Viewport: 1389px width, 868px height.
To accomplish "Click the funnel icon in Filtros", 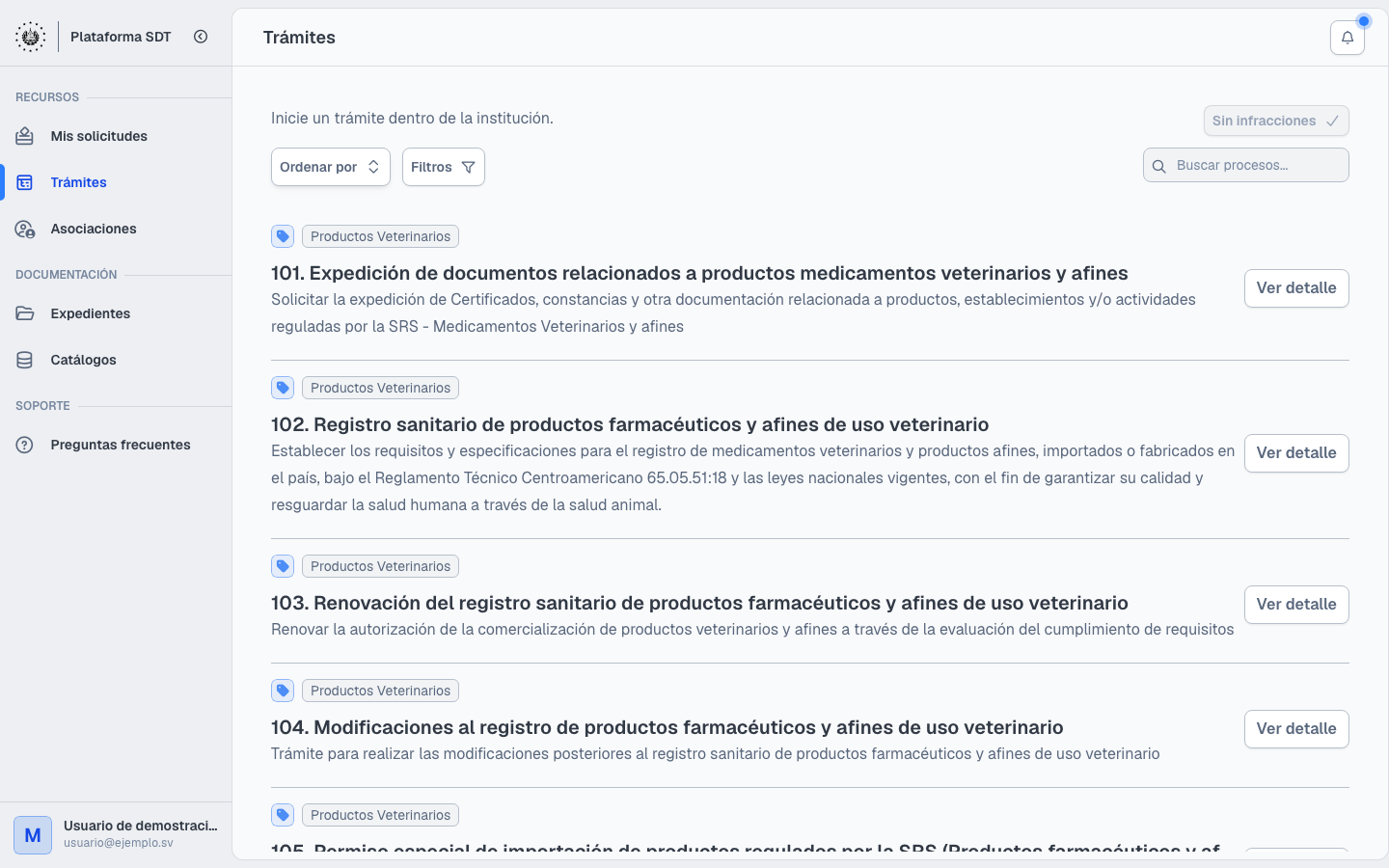I will click(x=468, y=167).
